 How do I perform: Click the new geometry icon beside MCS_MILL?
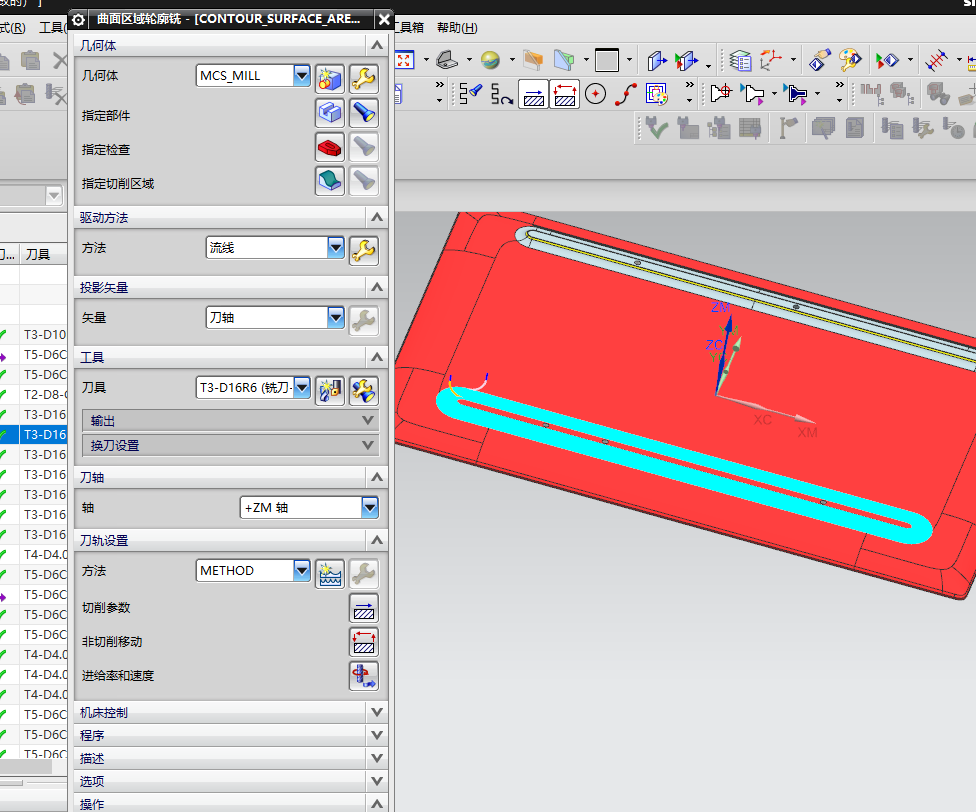click(x=330, y=78)
